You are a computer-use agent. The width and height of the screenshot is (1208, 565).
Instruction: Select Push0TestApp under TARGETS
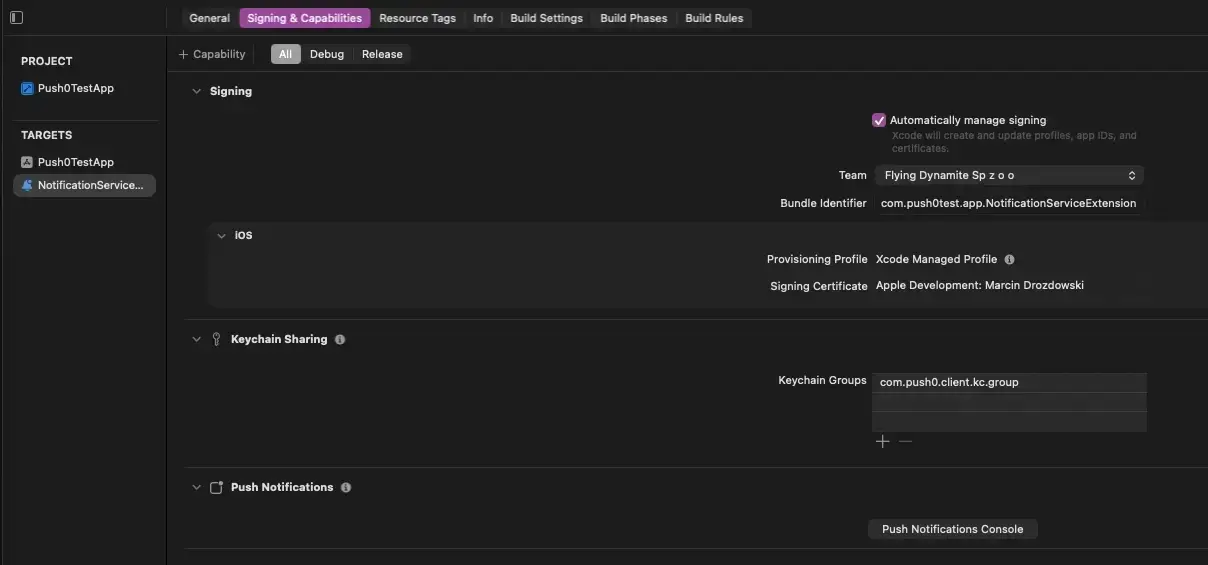point(76,162)
